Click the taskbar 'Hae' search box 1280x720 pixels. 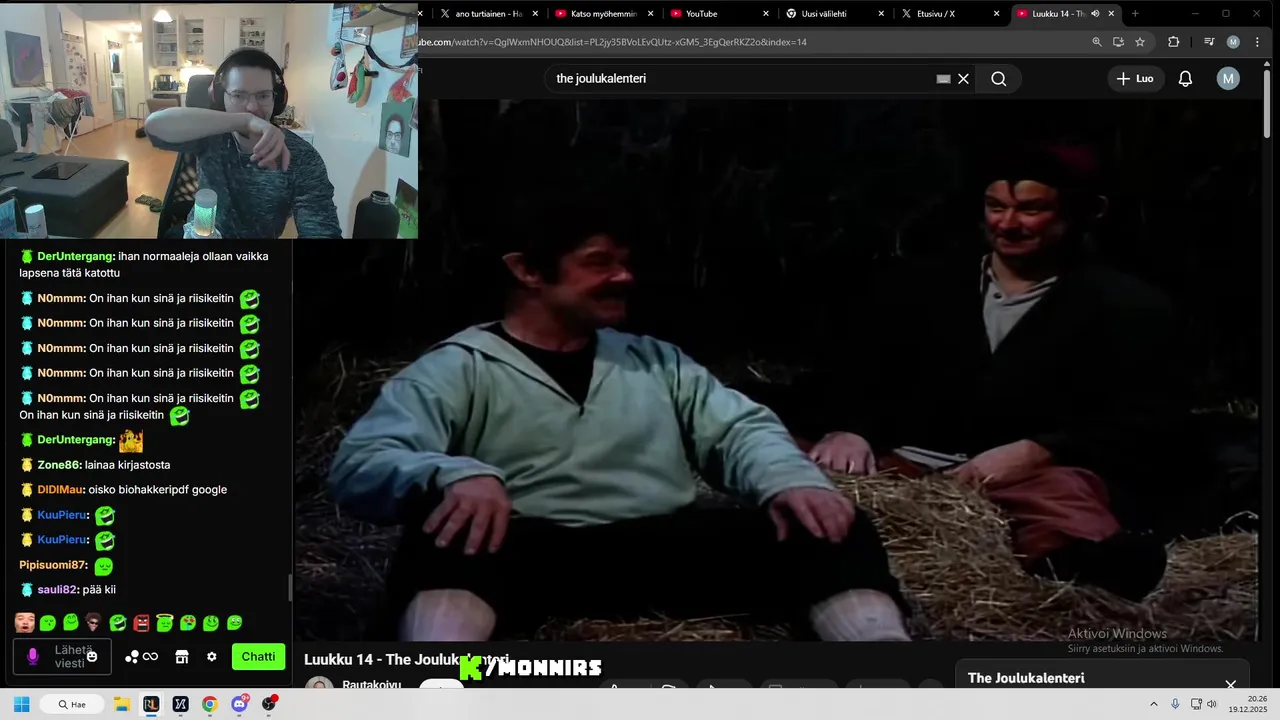click(73, 704)
